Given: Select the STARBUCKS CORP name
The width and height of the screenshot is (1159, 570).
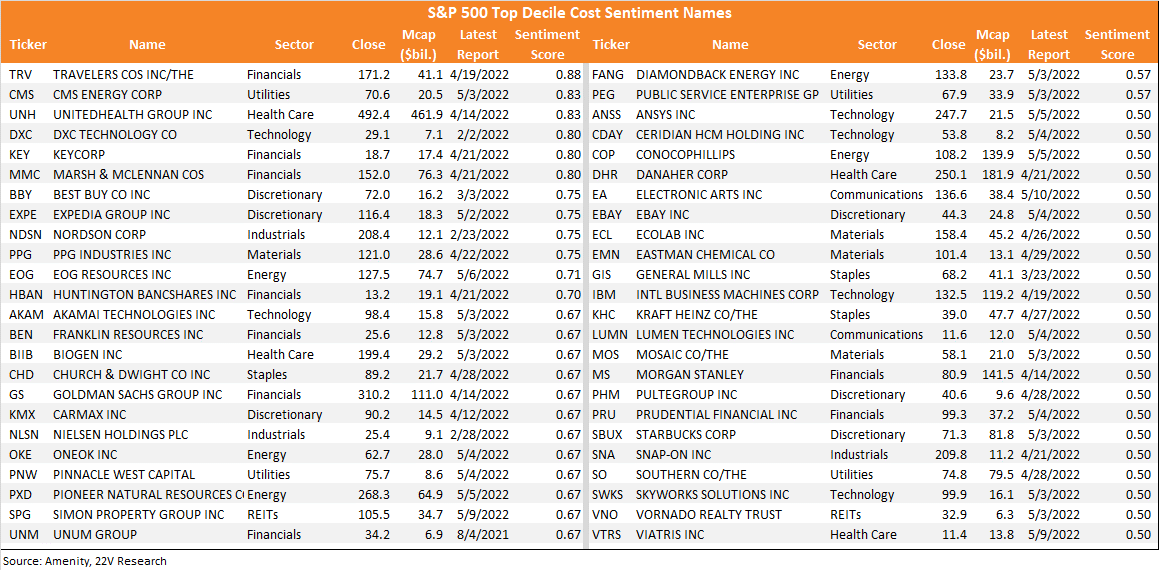Looking at the screenshot, I should point(688,434).
